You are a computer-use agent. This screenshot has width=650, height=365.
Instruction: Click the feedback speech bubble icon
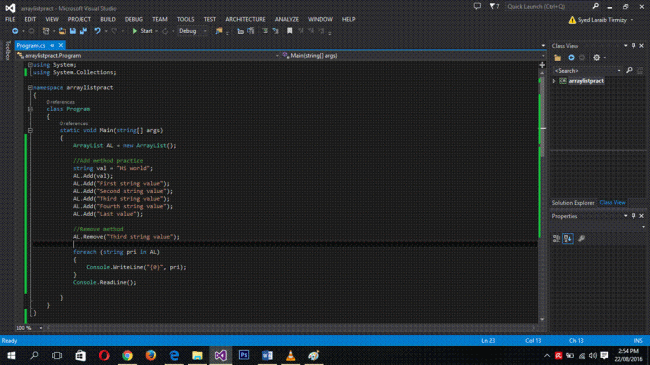pos(478,6)
